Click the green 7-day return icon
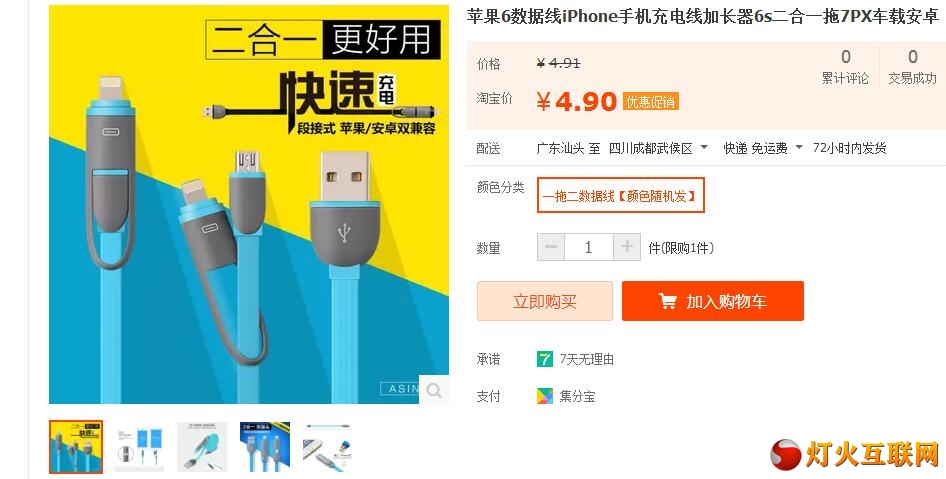This screenshot has width=946, height=479. (x=545, y=359)
